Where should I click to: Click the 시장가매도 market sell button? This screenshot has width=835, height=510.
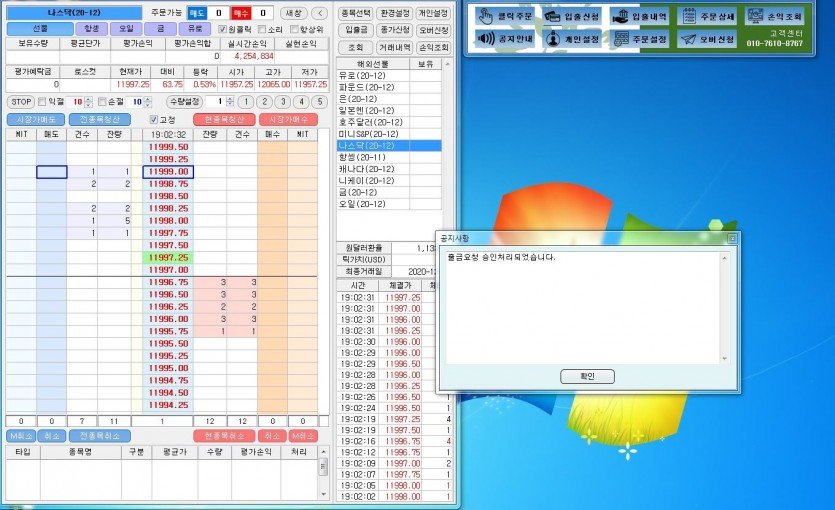coord(35,119)
